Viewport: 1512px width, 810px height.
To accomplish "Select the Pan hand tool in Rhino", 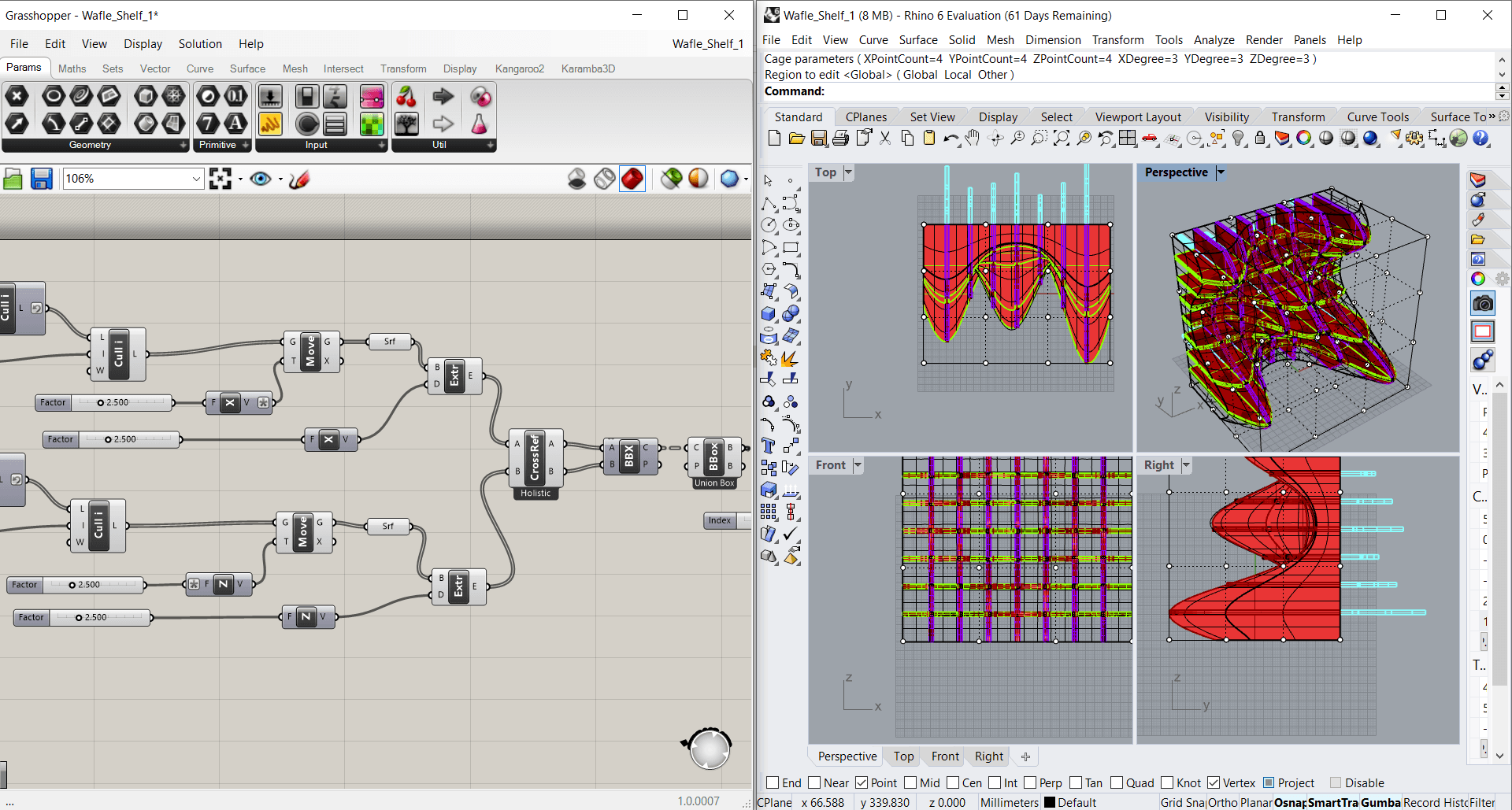I will pyautogui.click(x=973, y=139).
